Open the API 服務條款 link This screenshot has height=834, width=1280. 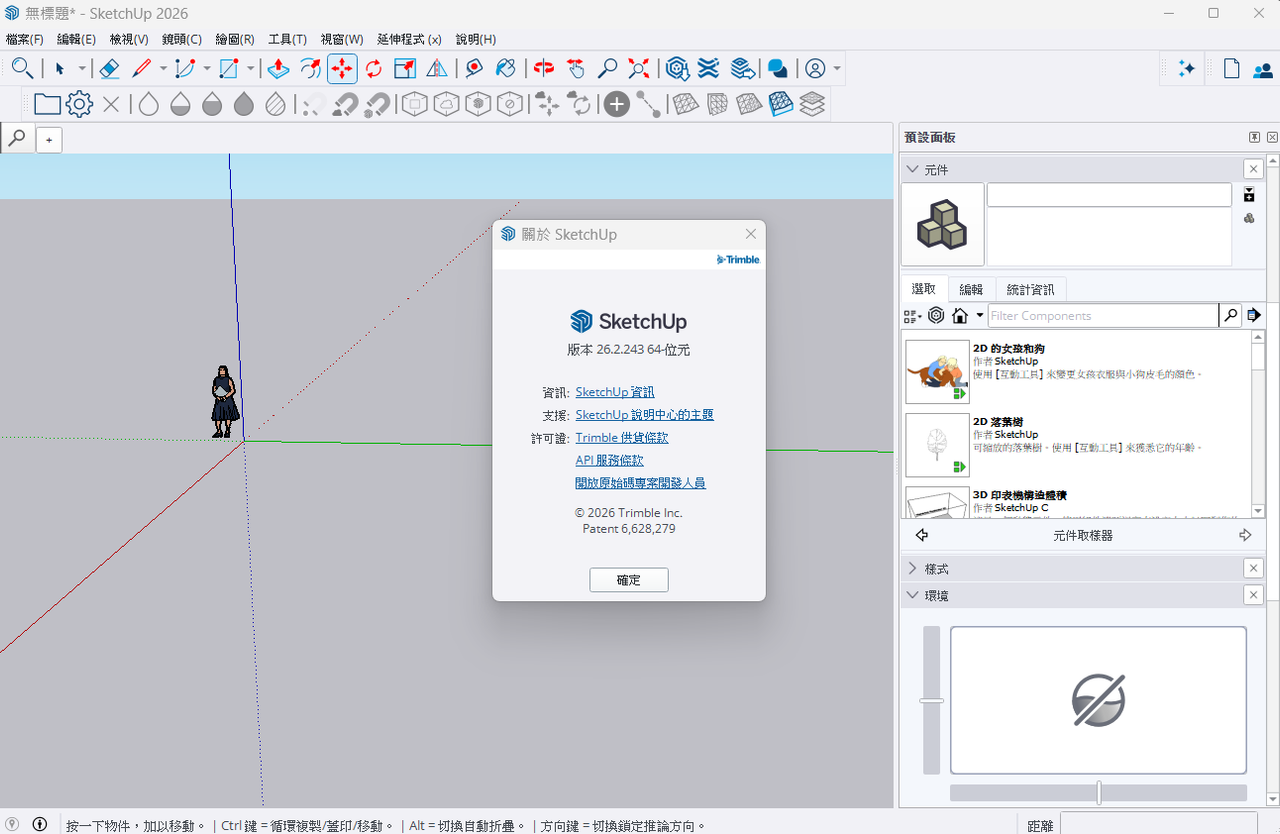pyautogui.click(x=610, y=460)
